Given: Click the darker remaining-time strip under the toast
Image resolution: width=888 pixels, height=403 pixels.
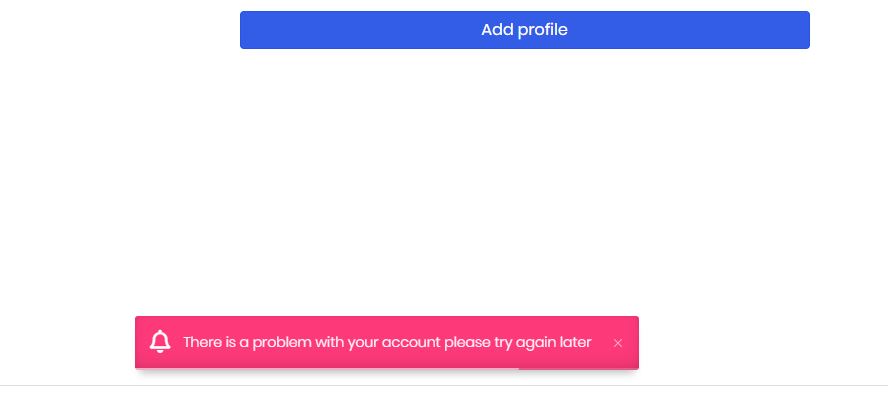Looking at the screenshot, I should click(x=578, y=368).
